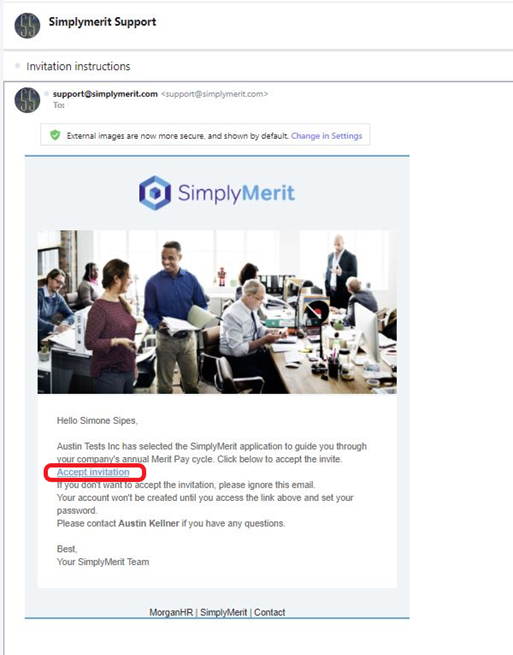Screen dimensions: 513x655
Task: Toggle the dot beside Invitation instructions subject
Action: click(18, 66)
